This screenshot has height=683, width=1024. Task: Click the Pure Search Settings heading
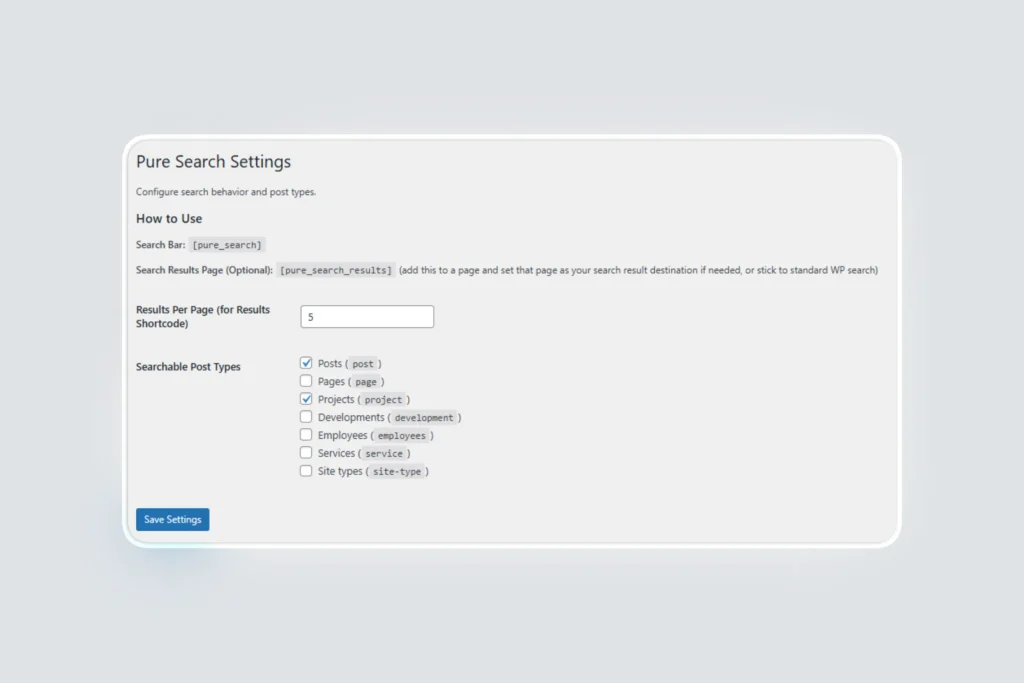[x=214, y=161]
